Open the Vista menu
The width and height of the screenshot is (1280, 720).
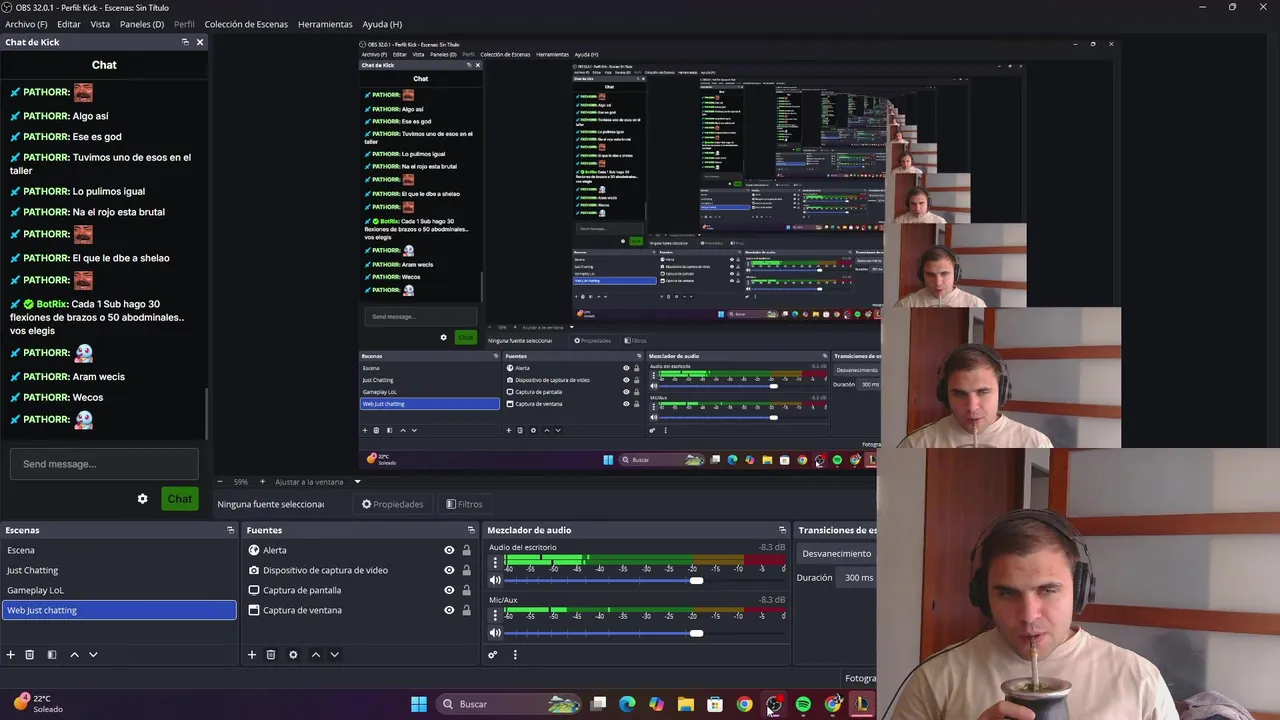(x=100, y=24)
